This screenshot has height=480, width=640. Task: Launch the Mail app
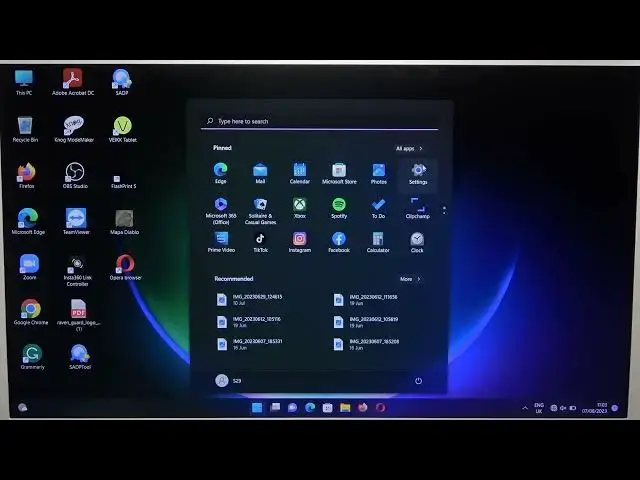click(x=260, y=173)
